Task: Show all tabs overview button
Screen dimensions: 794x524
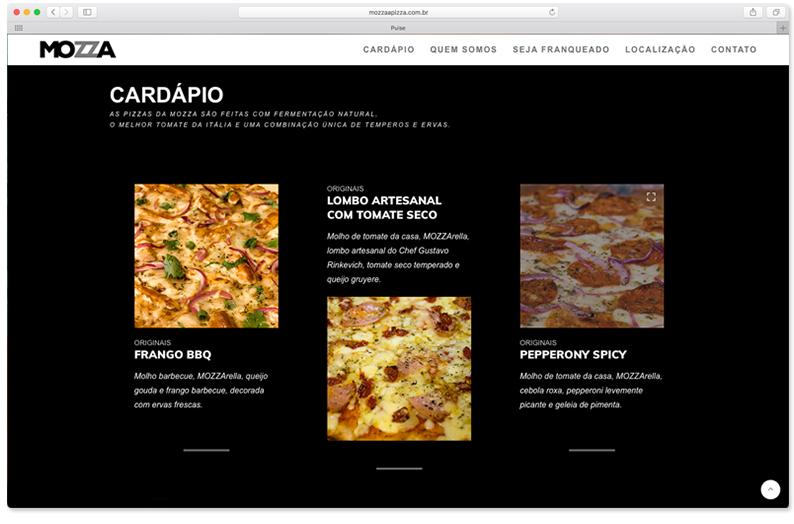Action: (x=775, y=12)
